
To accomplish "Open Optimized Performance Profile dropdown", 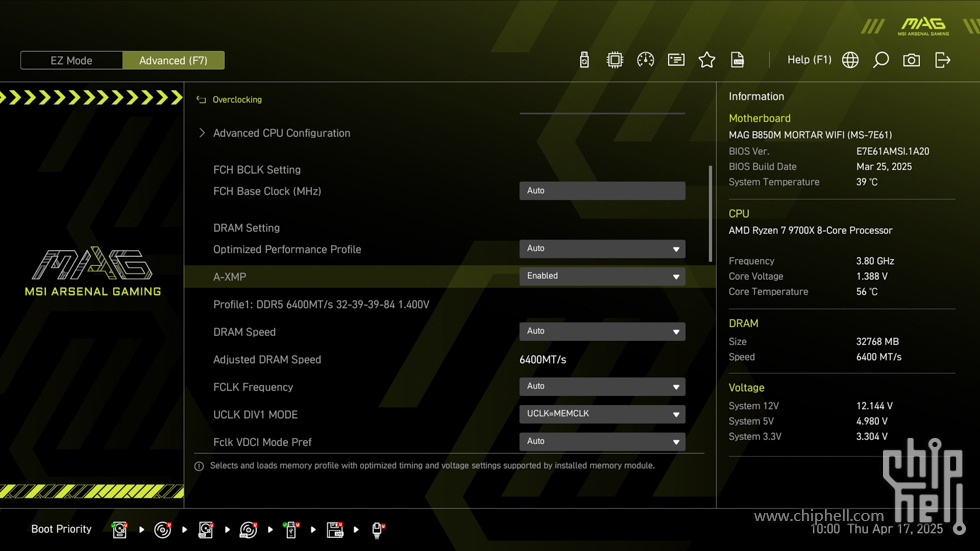I will coord(602,249).
